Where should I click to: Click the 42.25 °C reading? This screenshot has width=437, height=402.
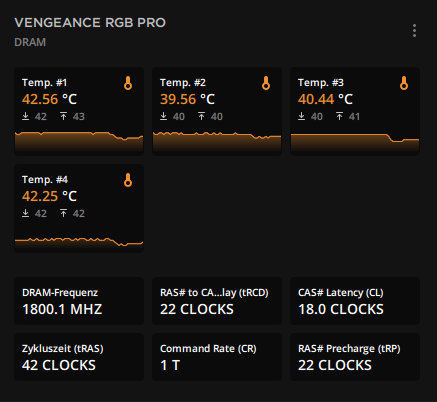coord(49,196)
